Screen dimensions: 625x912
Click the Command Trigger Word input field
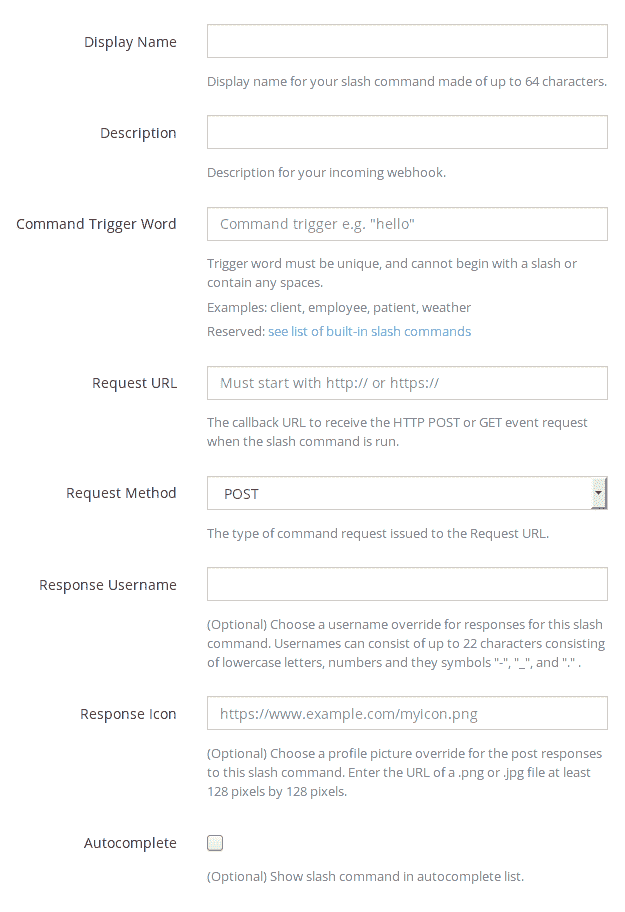(x=406, y=223)
